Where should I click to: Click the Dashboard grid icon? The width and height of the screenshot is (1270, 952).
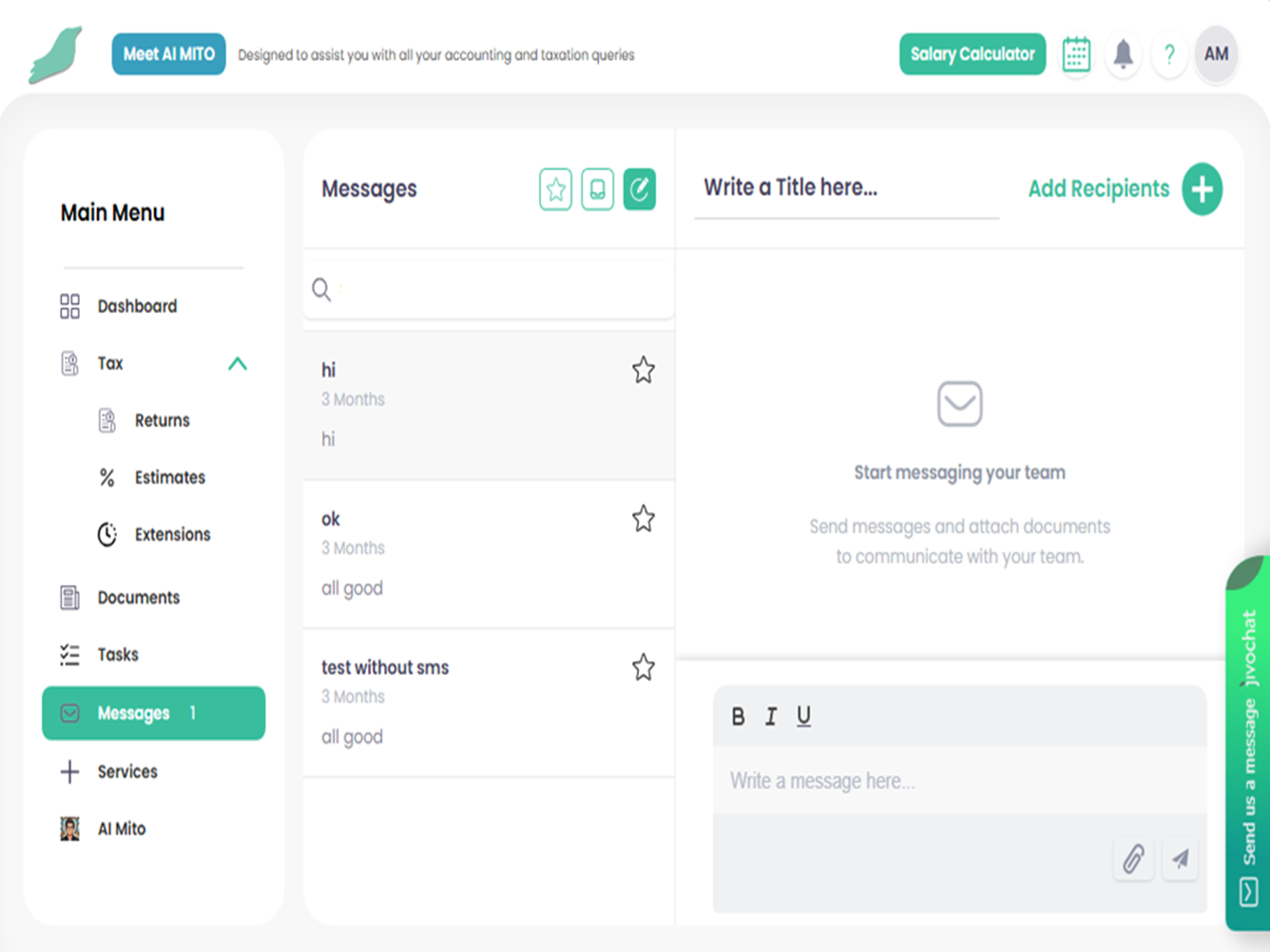pyautogui.click(x=70, y=306)
